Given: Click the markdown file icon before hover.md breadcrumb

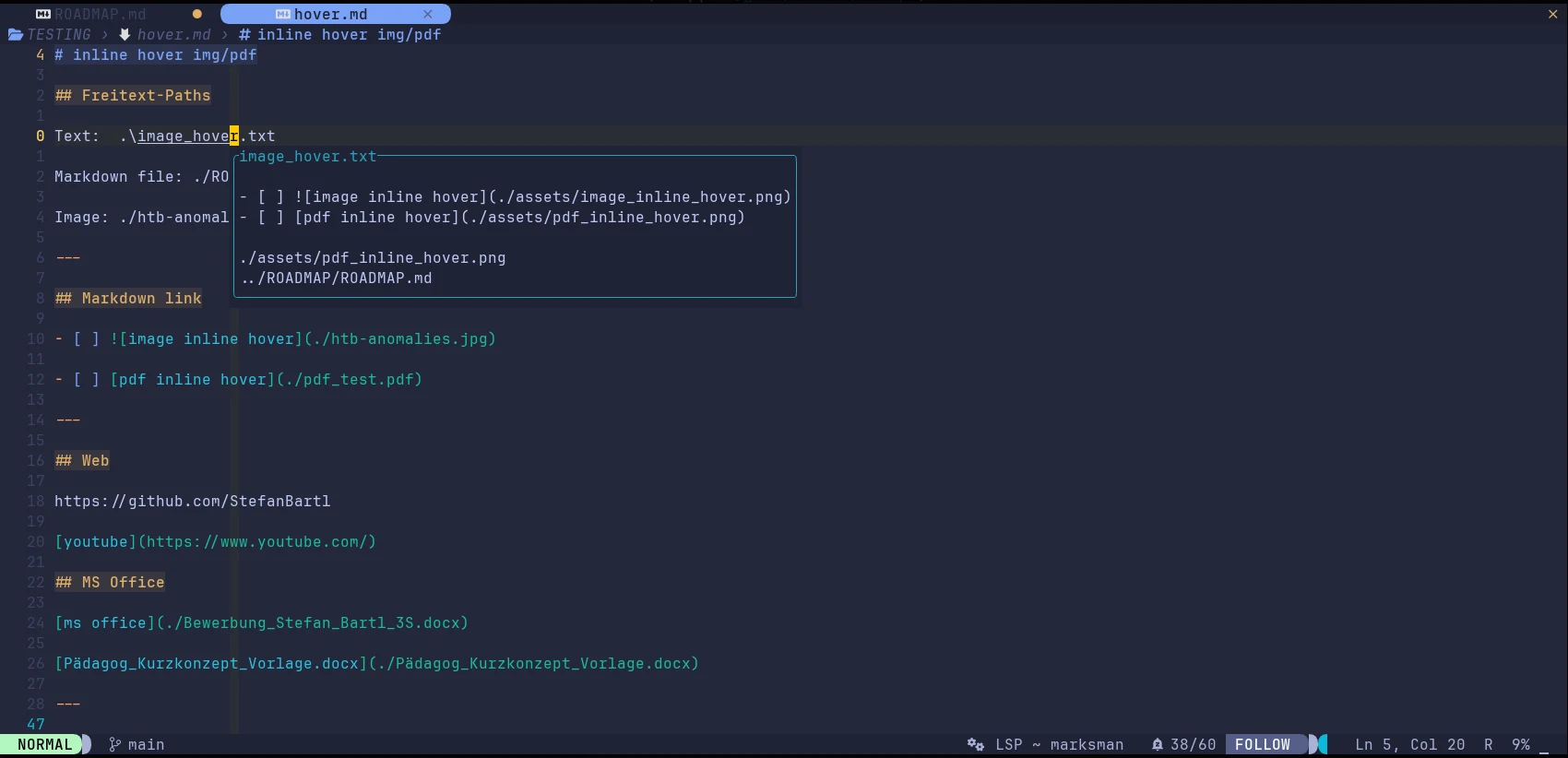Looking at the screenshot, I should (125, 34).
